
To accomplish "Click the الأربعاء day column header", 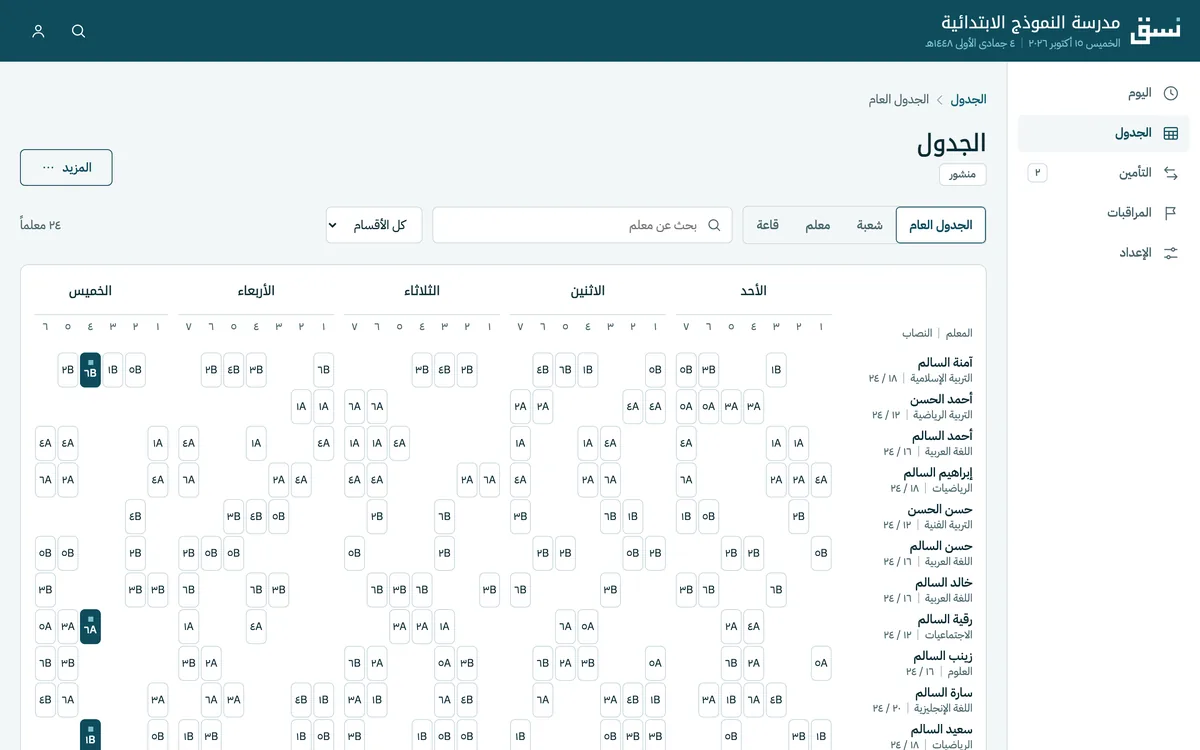I will click(x=256, y=291).
